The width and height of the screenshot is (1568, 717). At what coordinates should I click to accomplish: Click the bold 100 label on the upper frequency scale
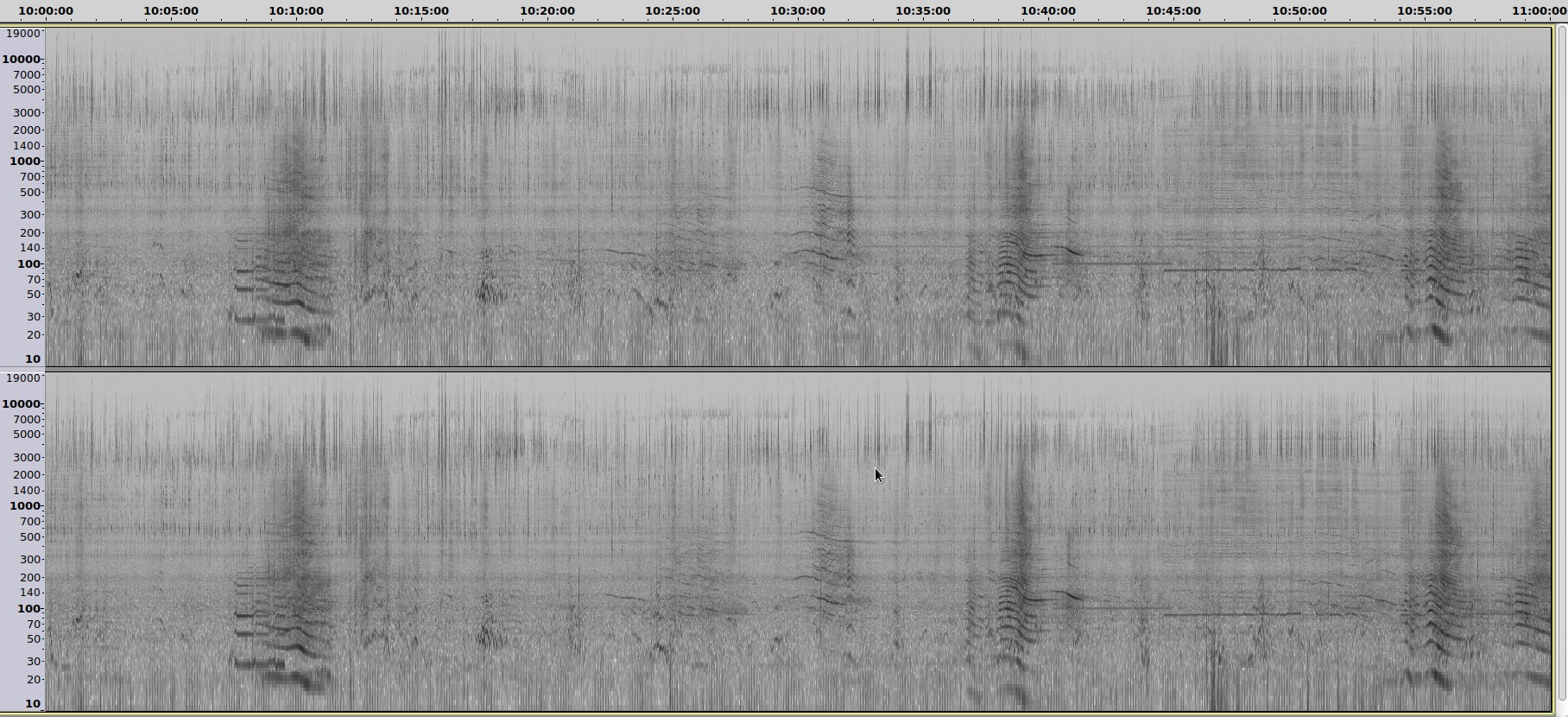[x=29, y=264]
